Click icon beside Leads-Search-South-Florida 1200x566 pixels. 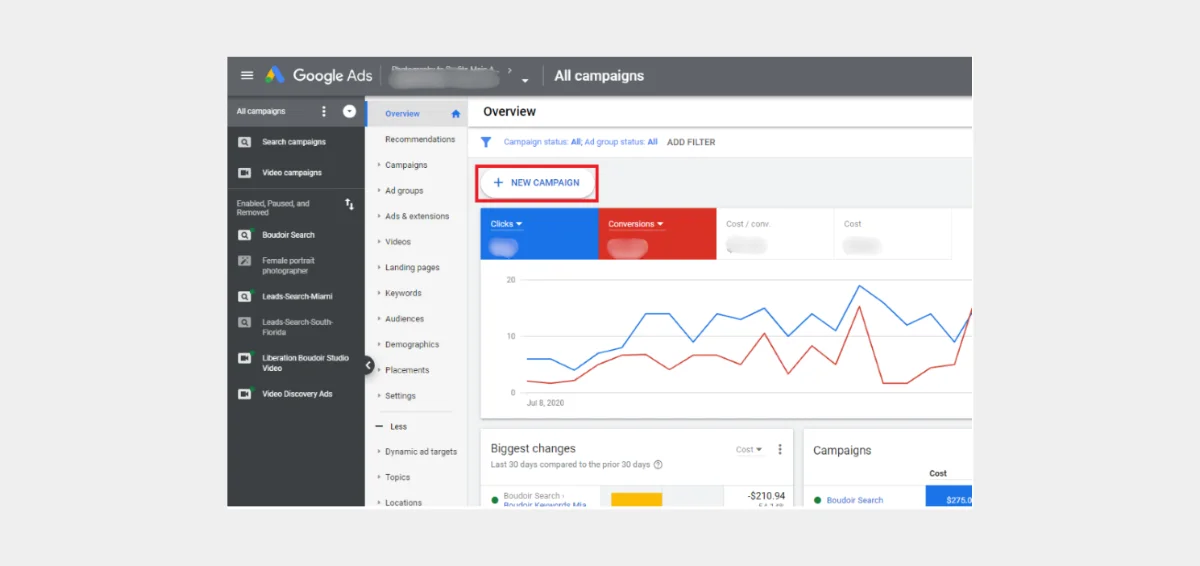coord(244,322)
